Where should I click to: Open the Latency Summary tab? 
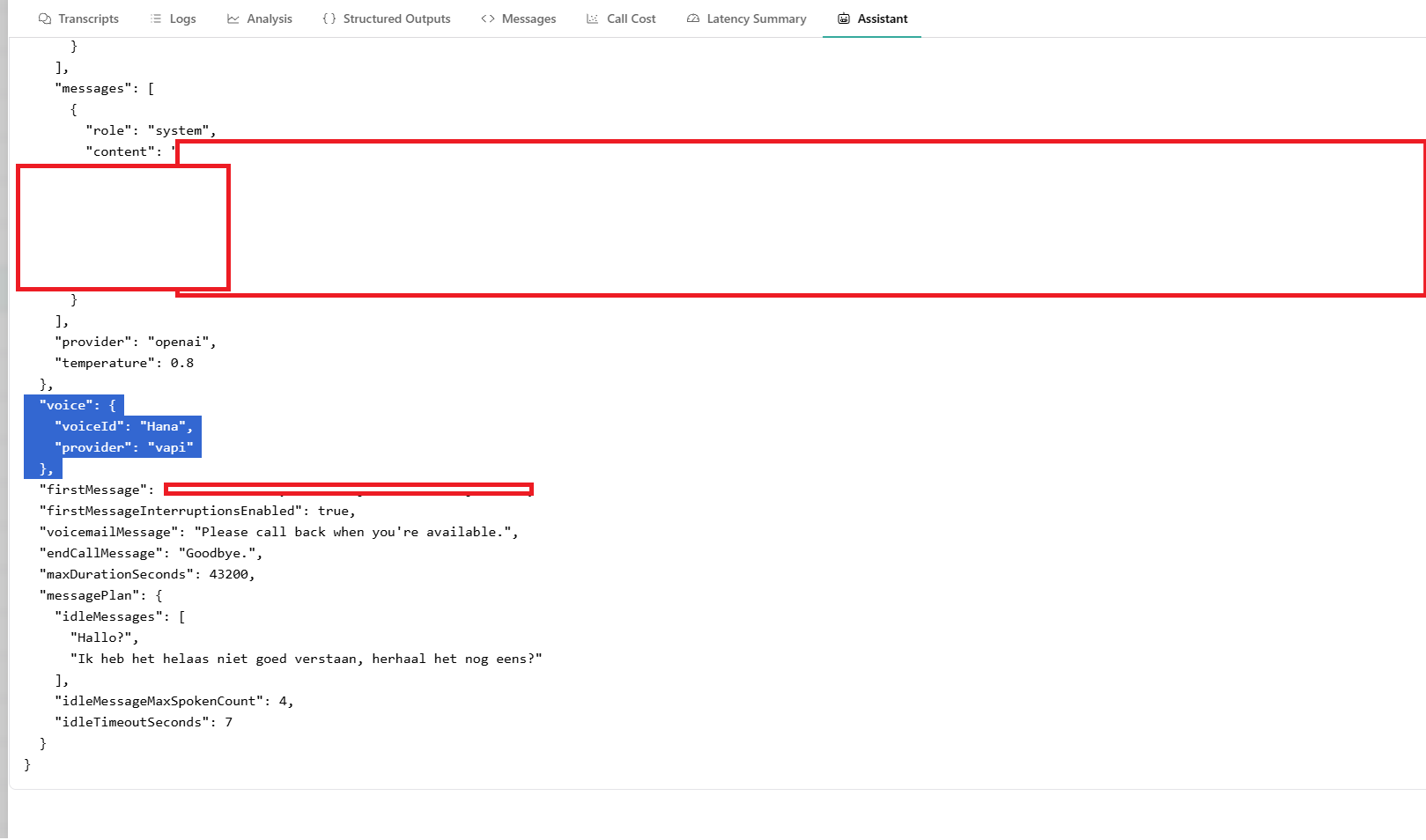tap(746, 18)
